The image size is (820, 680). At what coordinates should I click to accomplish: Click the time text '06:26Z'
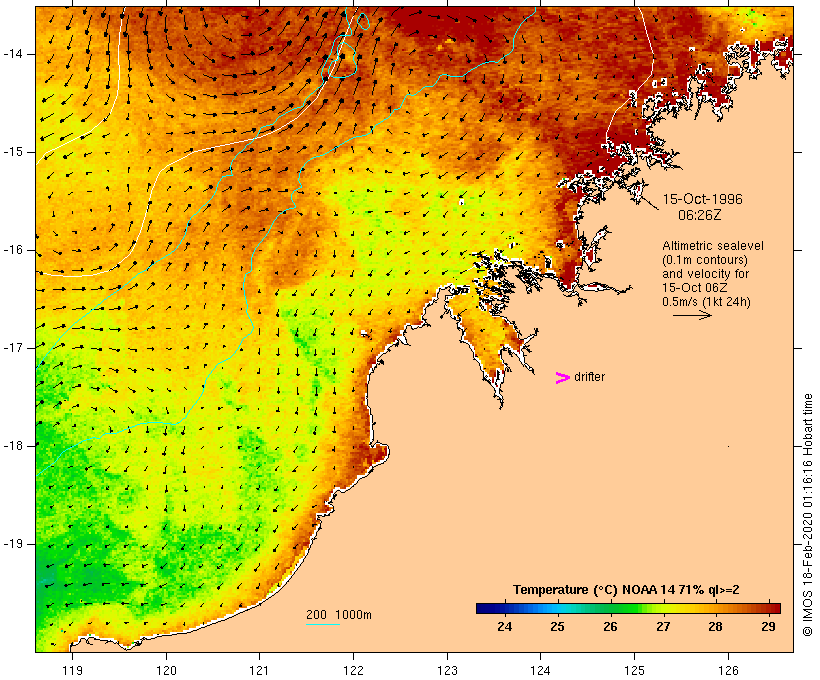700,215
